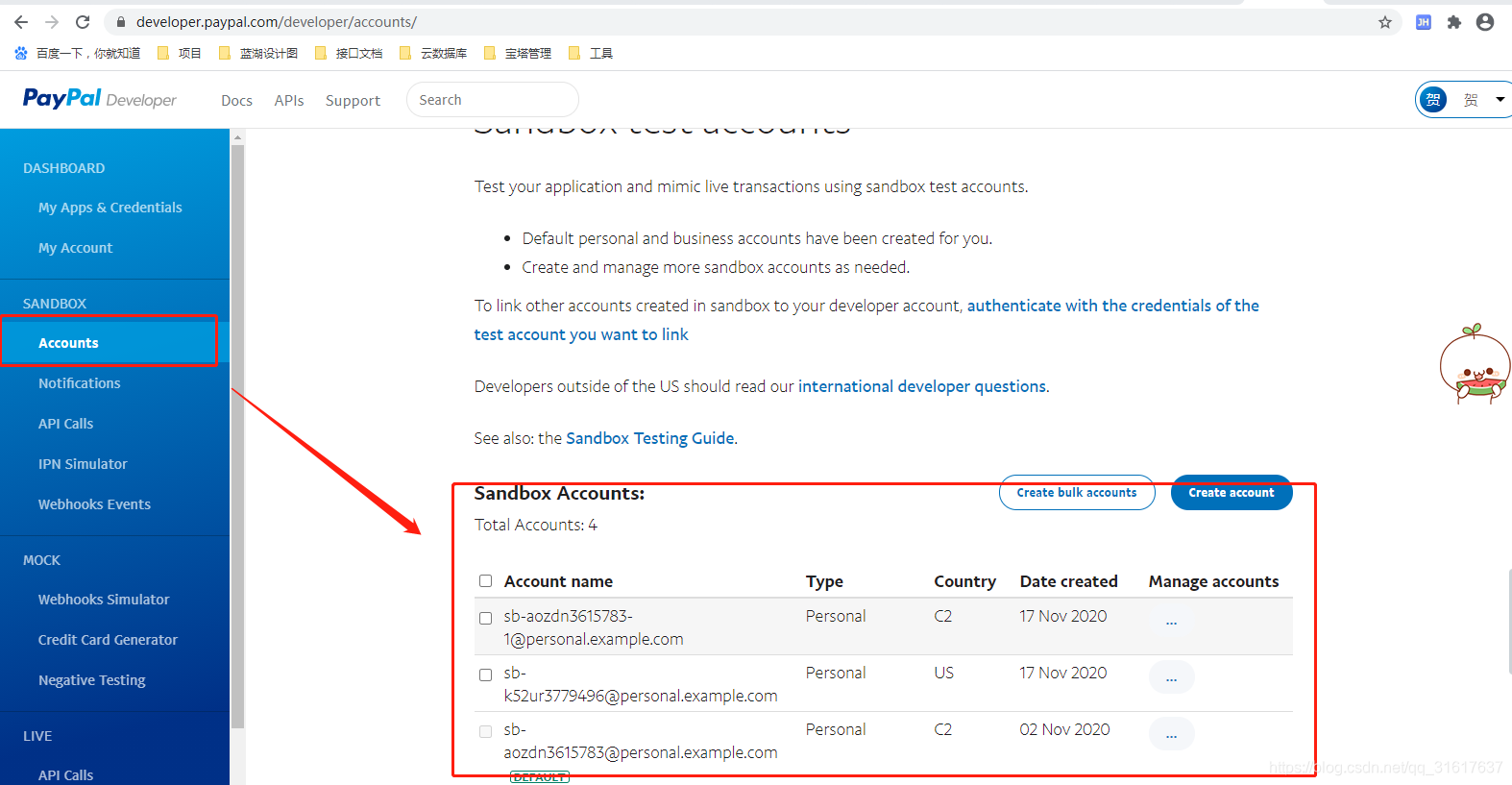Open manage menu for 02 Nov 2020 account
Viewport: 1512px width, 785px height.
[x=1171, y=734]
